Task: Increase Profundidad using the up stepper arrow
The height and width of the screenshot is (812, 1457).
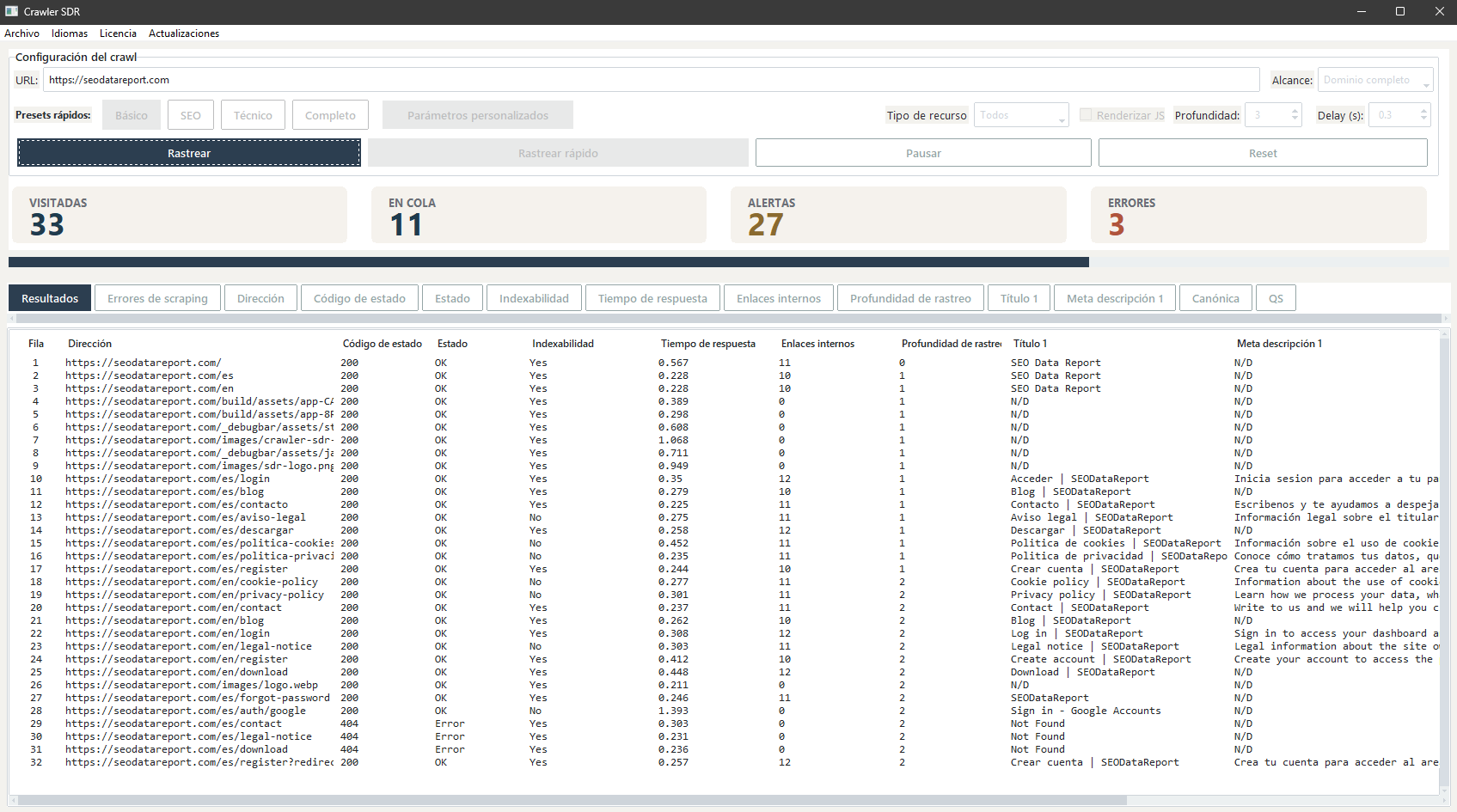Action: pos(1294,110)
